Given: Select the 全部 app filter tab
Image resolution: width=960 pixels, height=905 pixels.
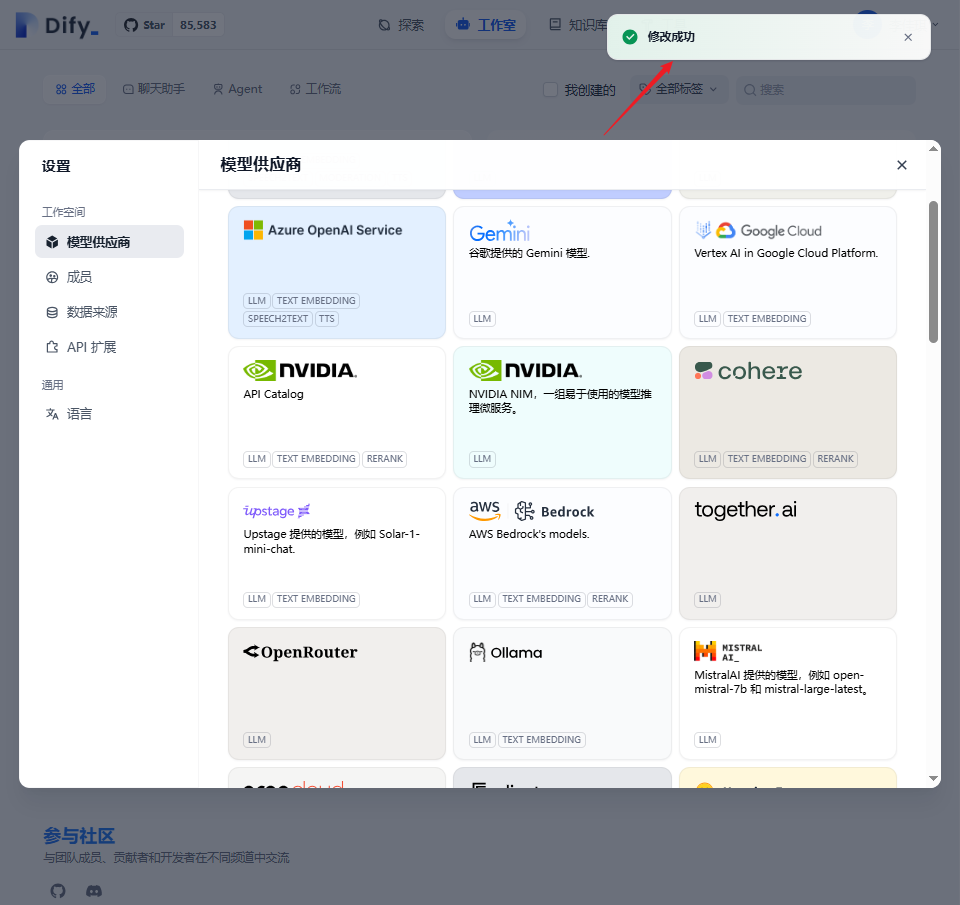Looking at the screenshot, I should 75,89.
